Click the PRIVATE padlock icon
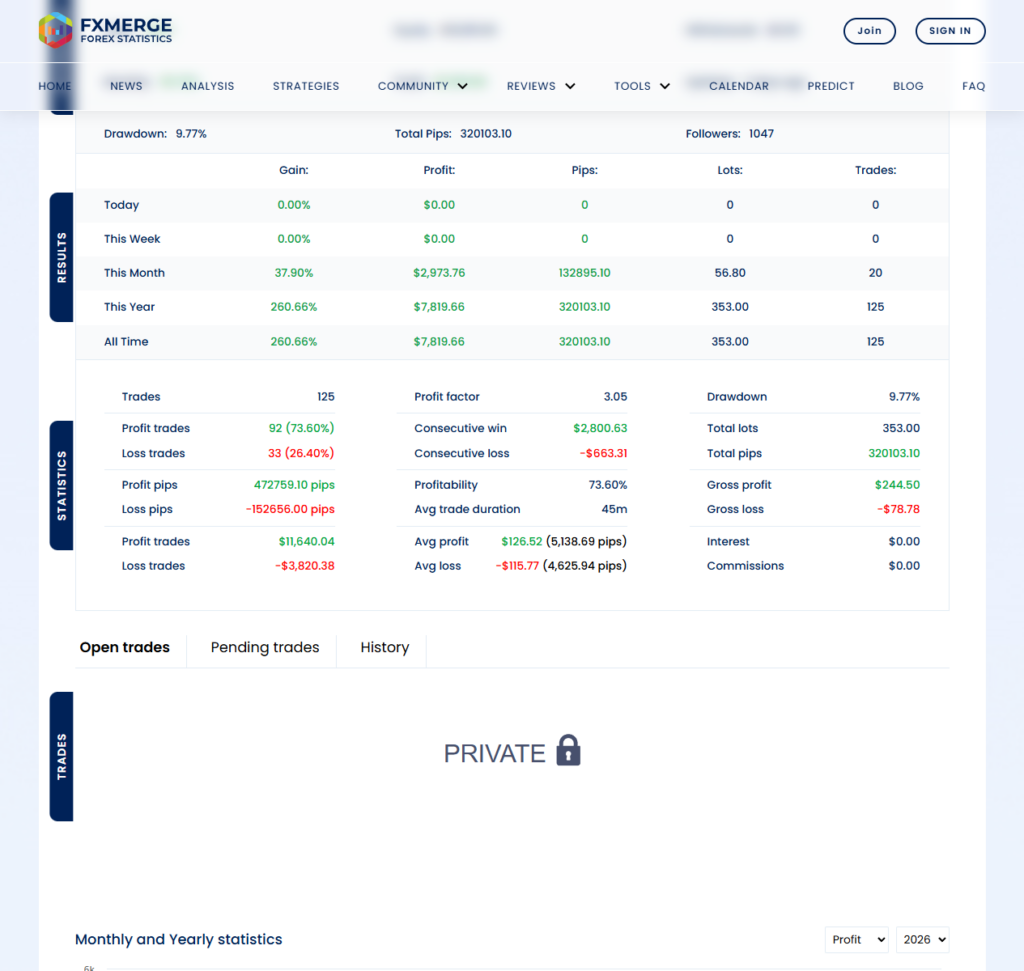The width and height of the screenshot is (1024, 971). tap(568, 750)
